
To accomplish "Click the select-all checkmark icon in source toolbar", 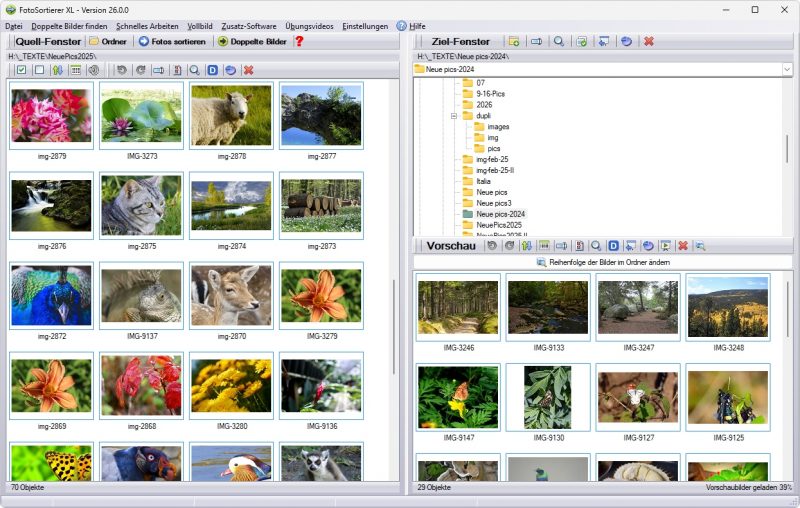I will click(21, 70).
